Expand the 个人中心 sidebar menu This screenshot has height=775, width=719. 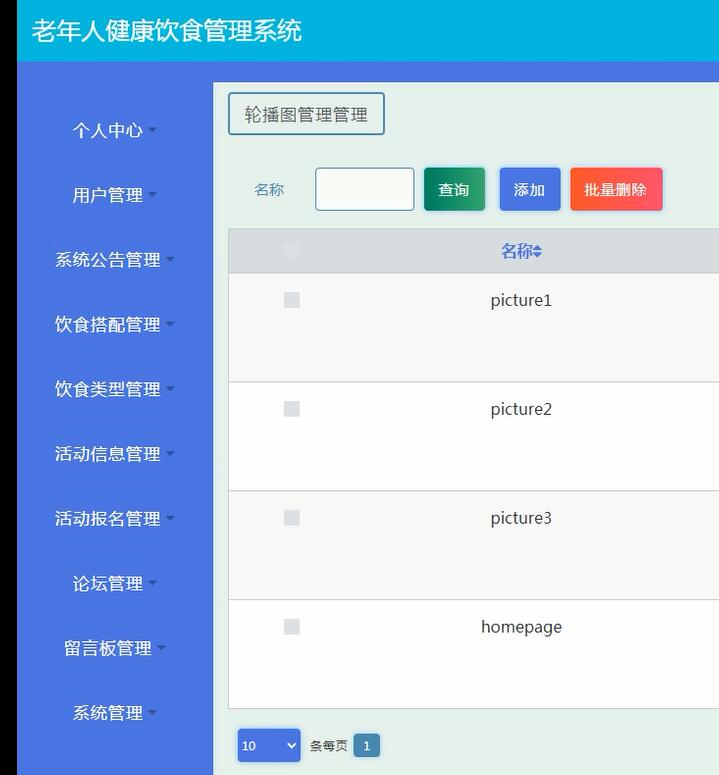(114, 130)
